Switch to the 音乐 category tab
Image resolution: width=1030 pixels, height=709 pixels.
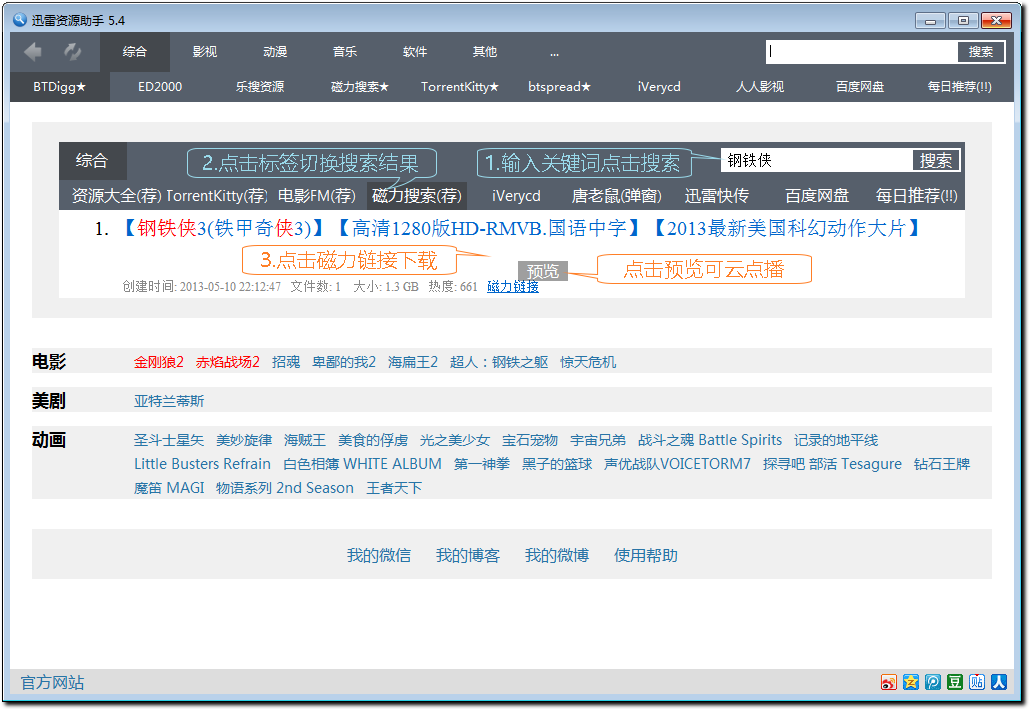tap(345, 51)
